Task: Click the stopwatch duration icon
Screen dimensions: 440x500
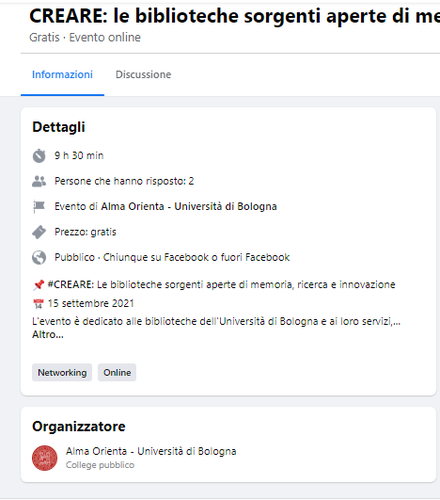Action: point(39,156)
